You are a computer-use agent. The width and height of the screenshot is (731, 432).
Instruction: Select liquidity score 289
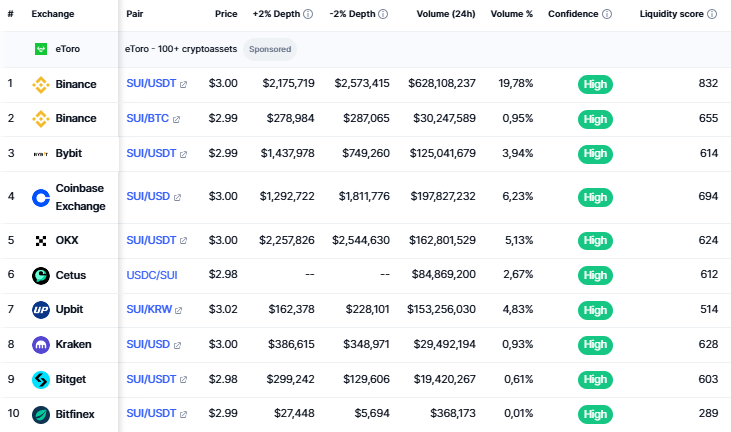(709, 413)
